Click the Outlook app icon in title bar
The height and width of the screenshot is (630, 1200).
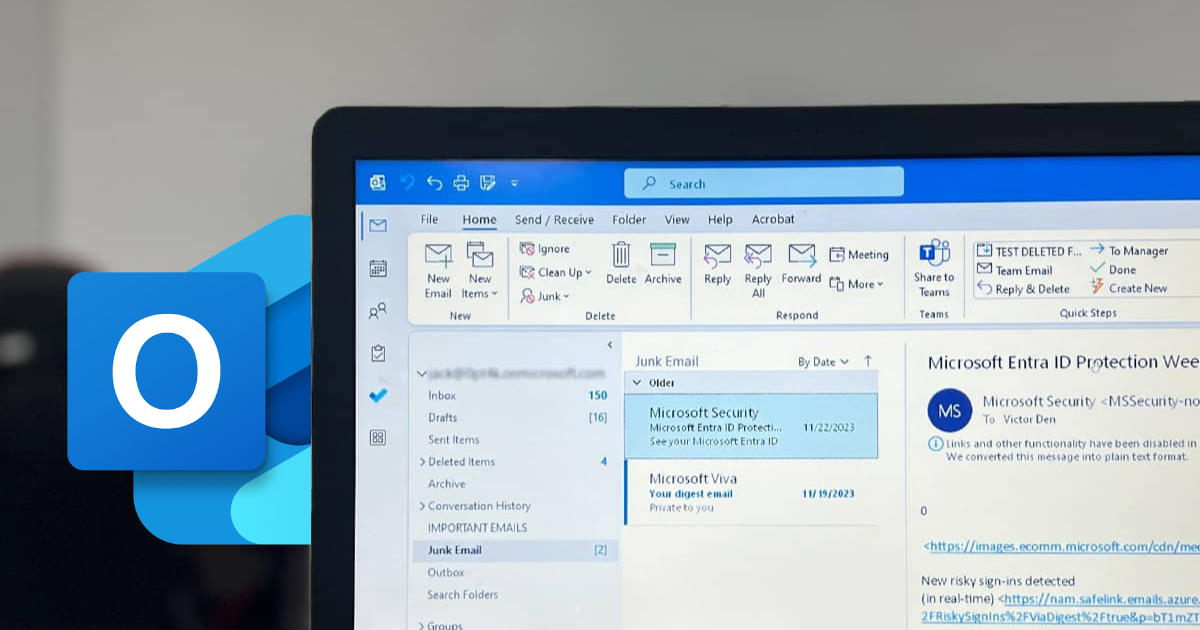(378, 182)
